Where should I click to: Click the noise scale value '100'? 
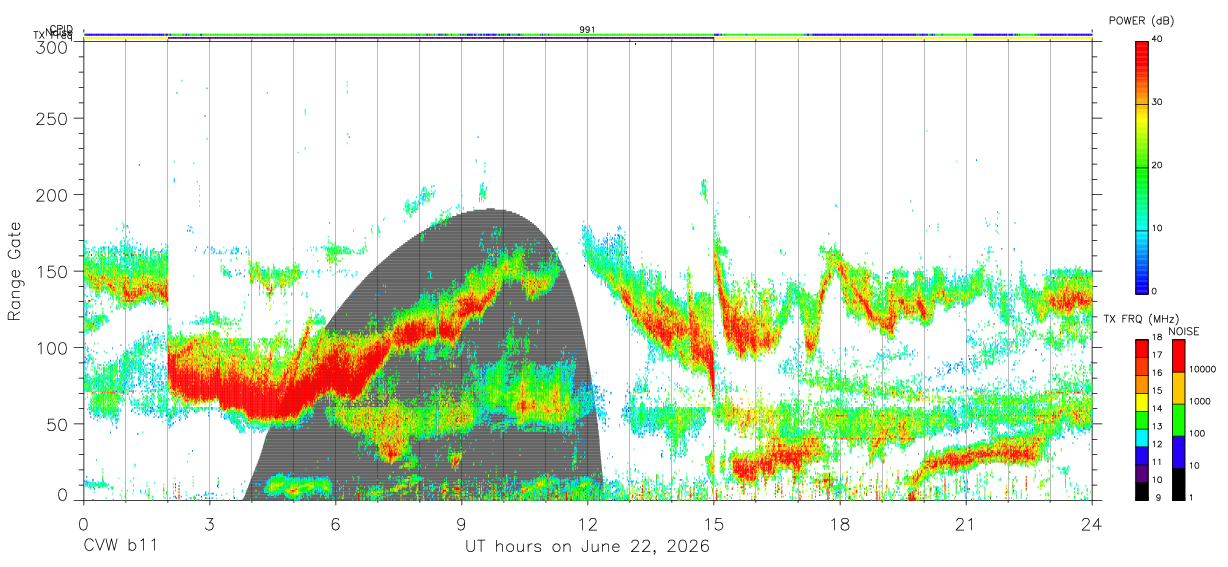(x=1198, y=434)
